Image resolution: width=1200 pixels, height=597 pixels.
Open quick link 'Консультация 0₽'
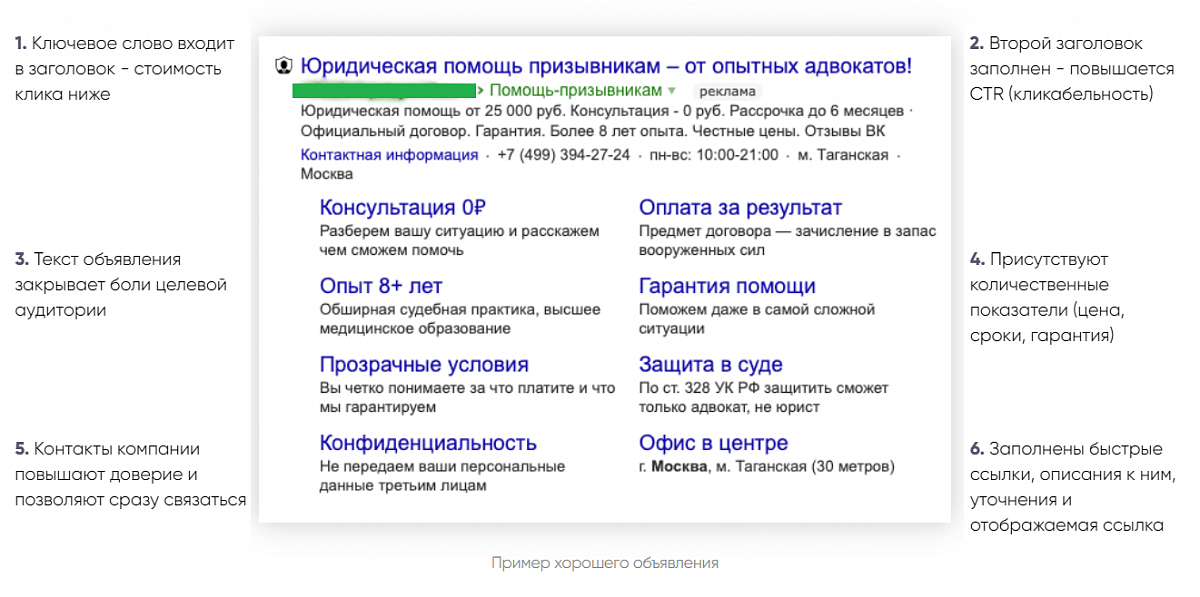(402, 208)
